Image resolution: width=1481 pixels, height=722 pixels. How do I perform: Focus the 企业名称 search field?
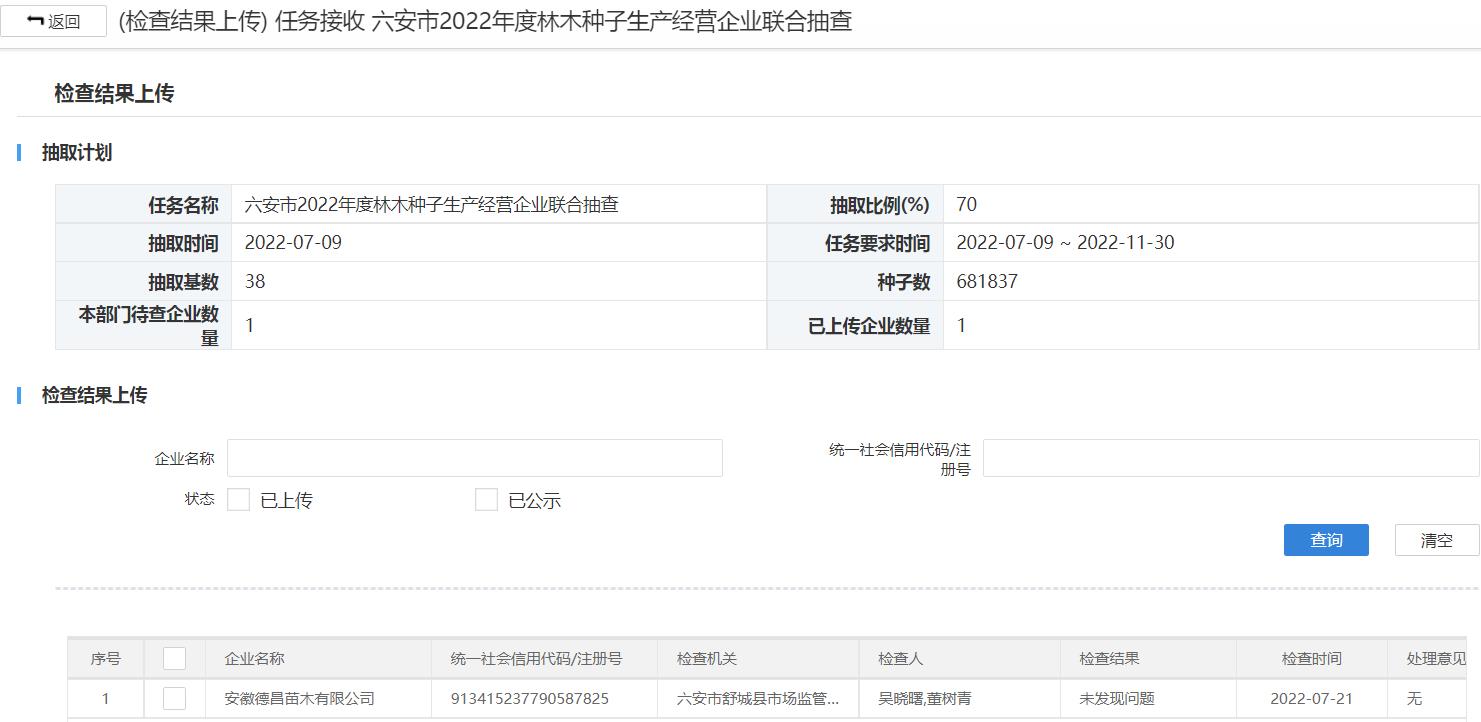pyautogui.click(x=475, y=458)
